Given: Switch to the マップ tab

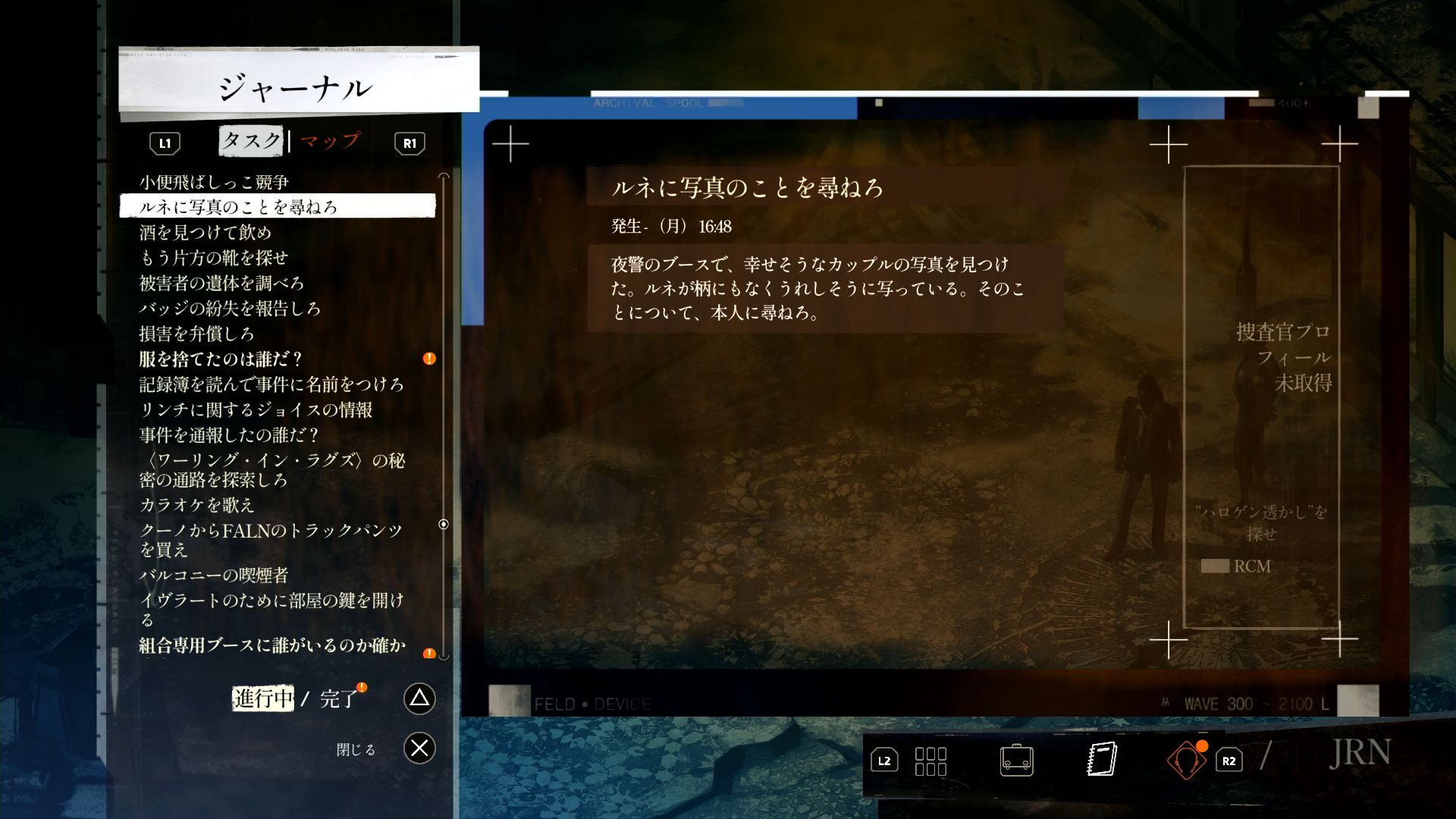Looking at the screenshot, I should coord(330,141).
